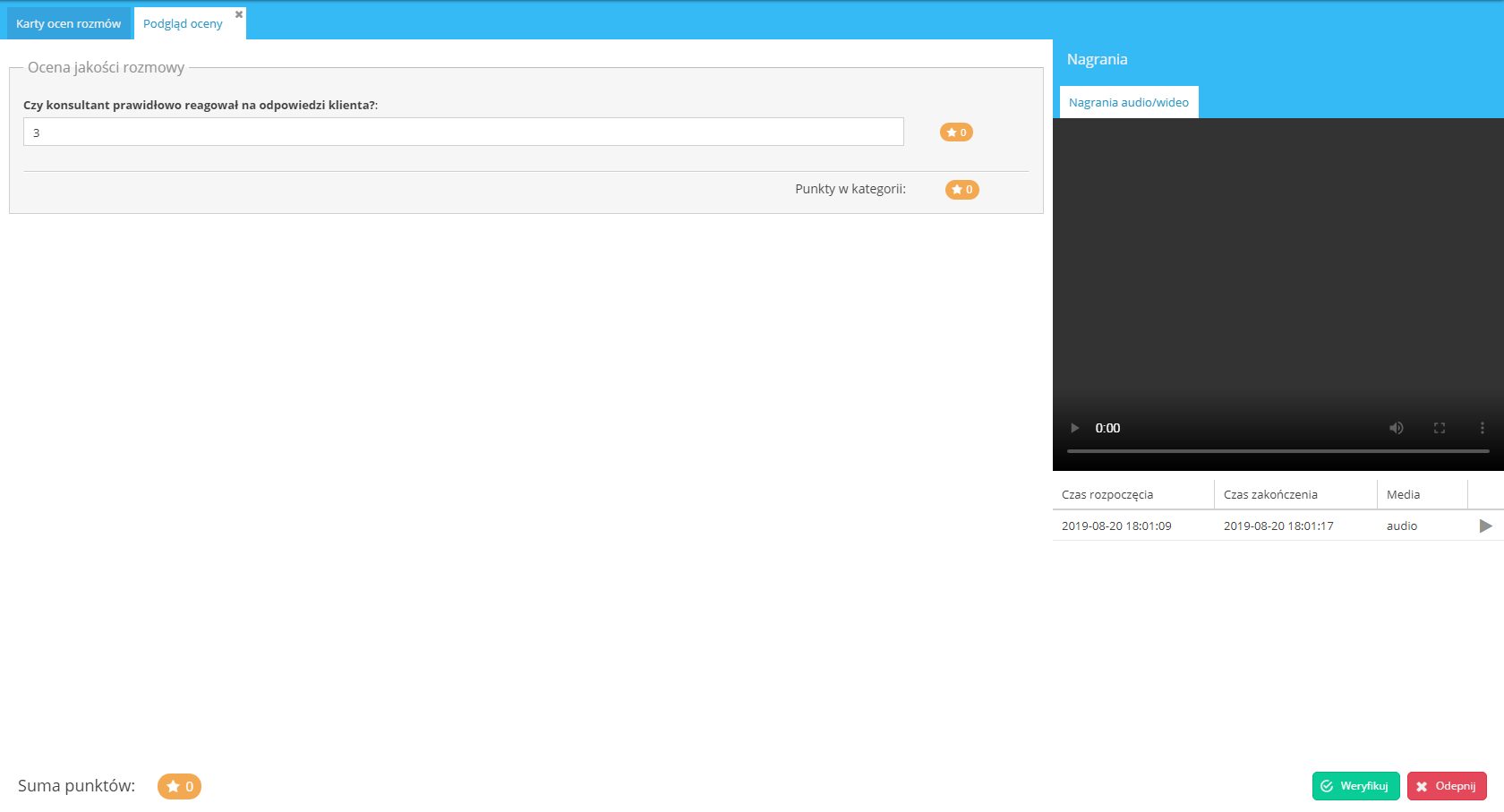Play the video in the media player
The height and width of the screenshot is (812, 1504).
[x=1075, y=428]
